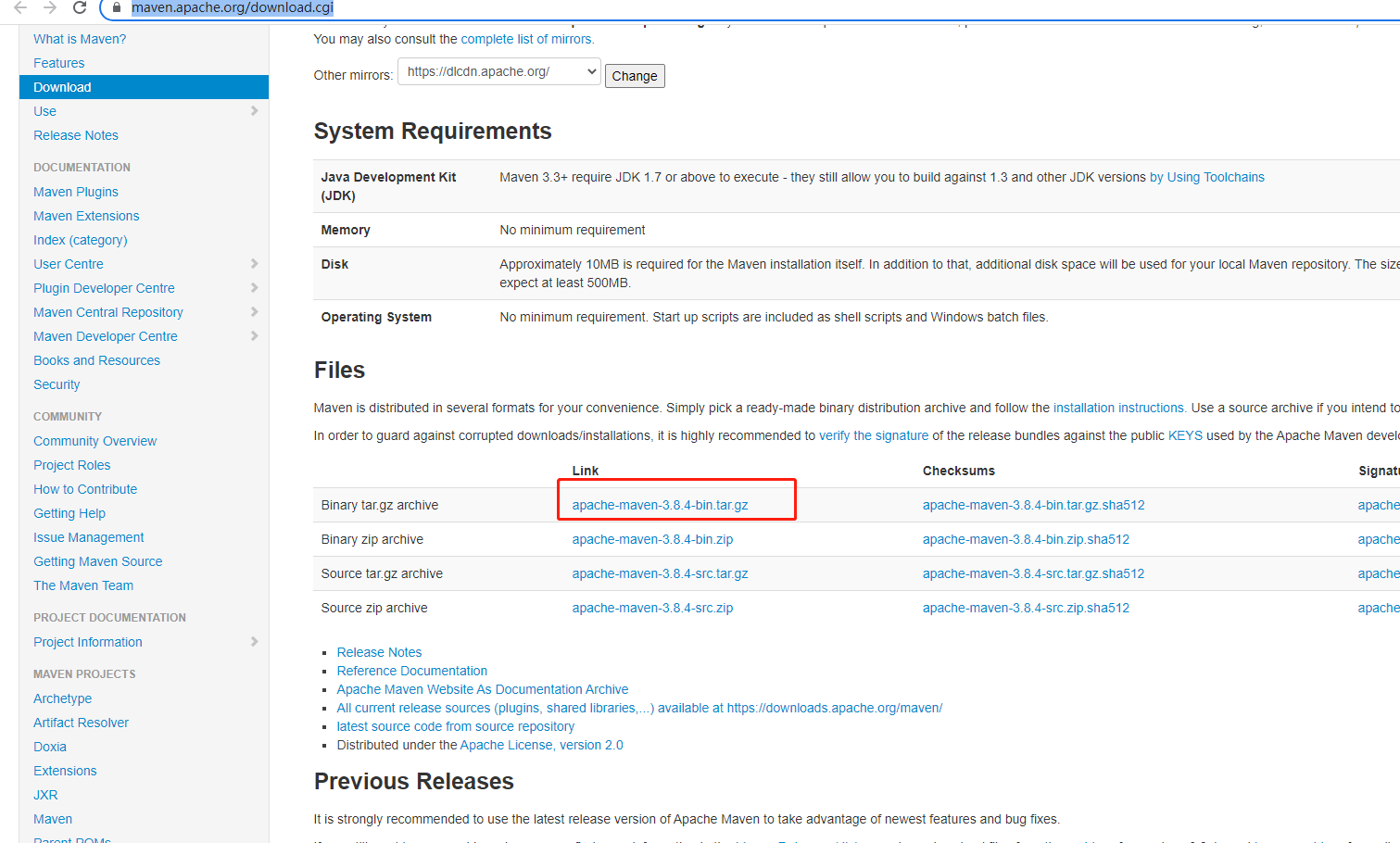The width and height of the screenshot is (1400, 843).
Task: Expand the Maven Central Repository chevron
Action: pos(254,312)
